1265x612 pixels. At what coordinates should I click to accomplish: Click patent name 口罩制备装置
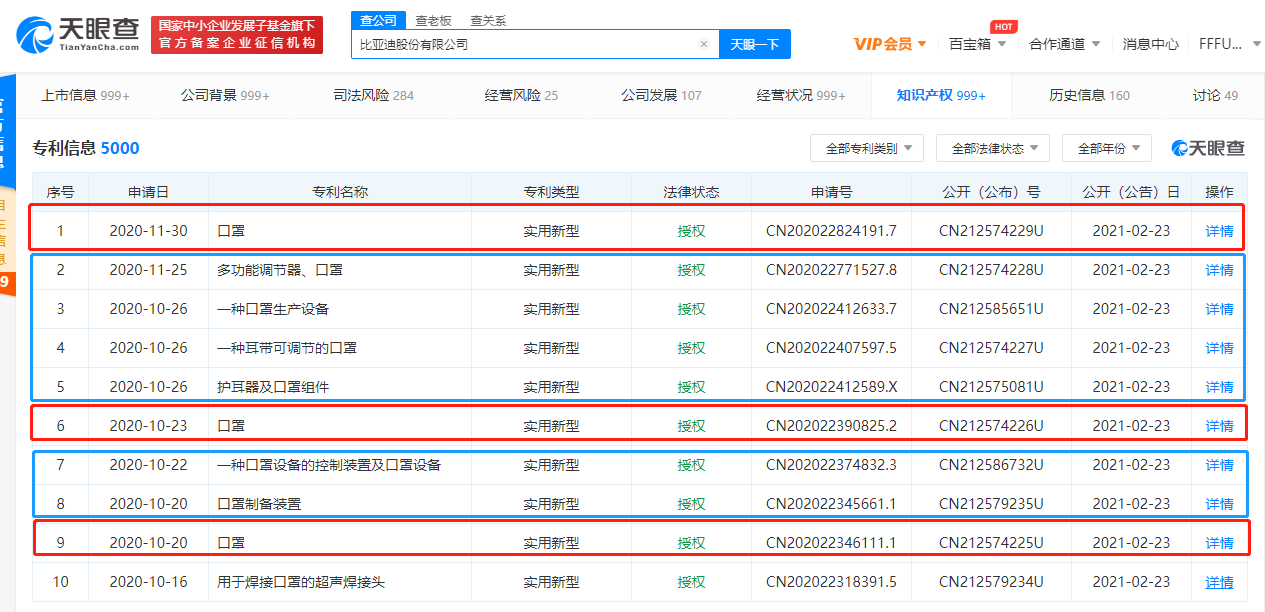[258, 504]
